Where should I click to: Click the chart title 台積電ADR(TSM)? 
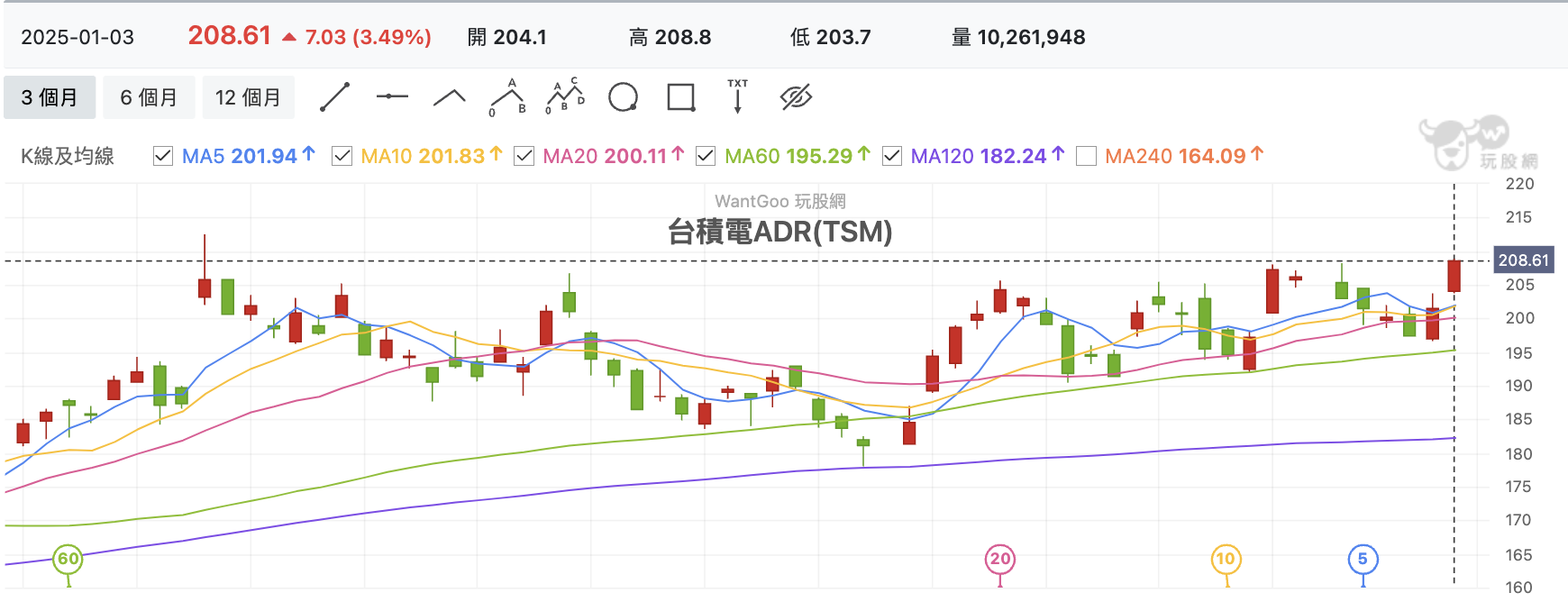tap(780, 232)
